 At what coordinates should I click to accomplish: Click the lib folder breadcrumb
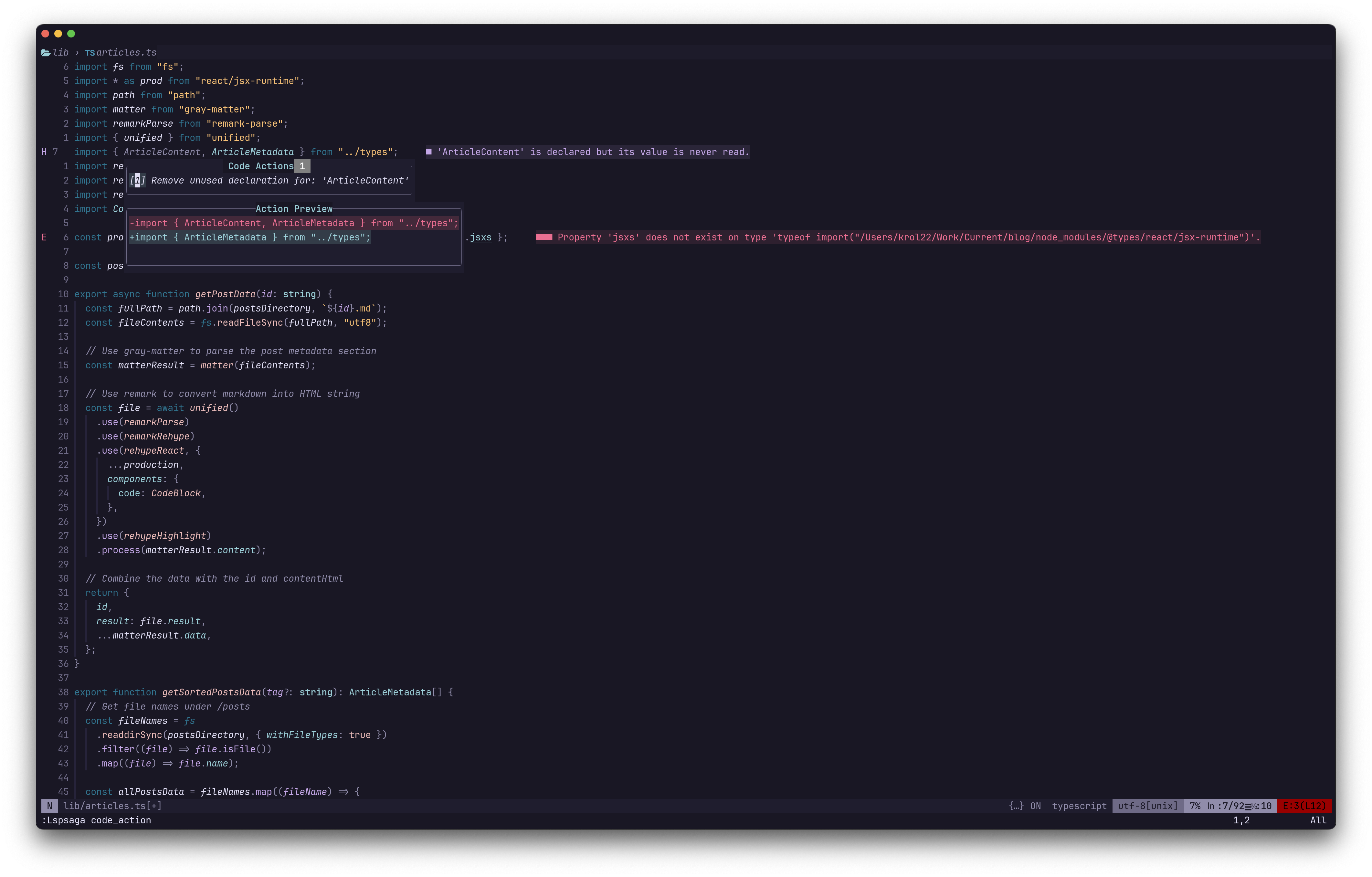[60, 52]
